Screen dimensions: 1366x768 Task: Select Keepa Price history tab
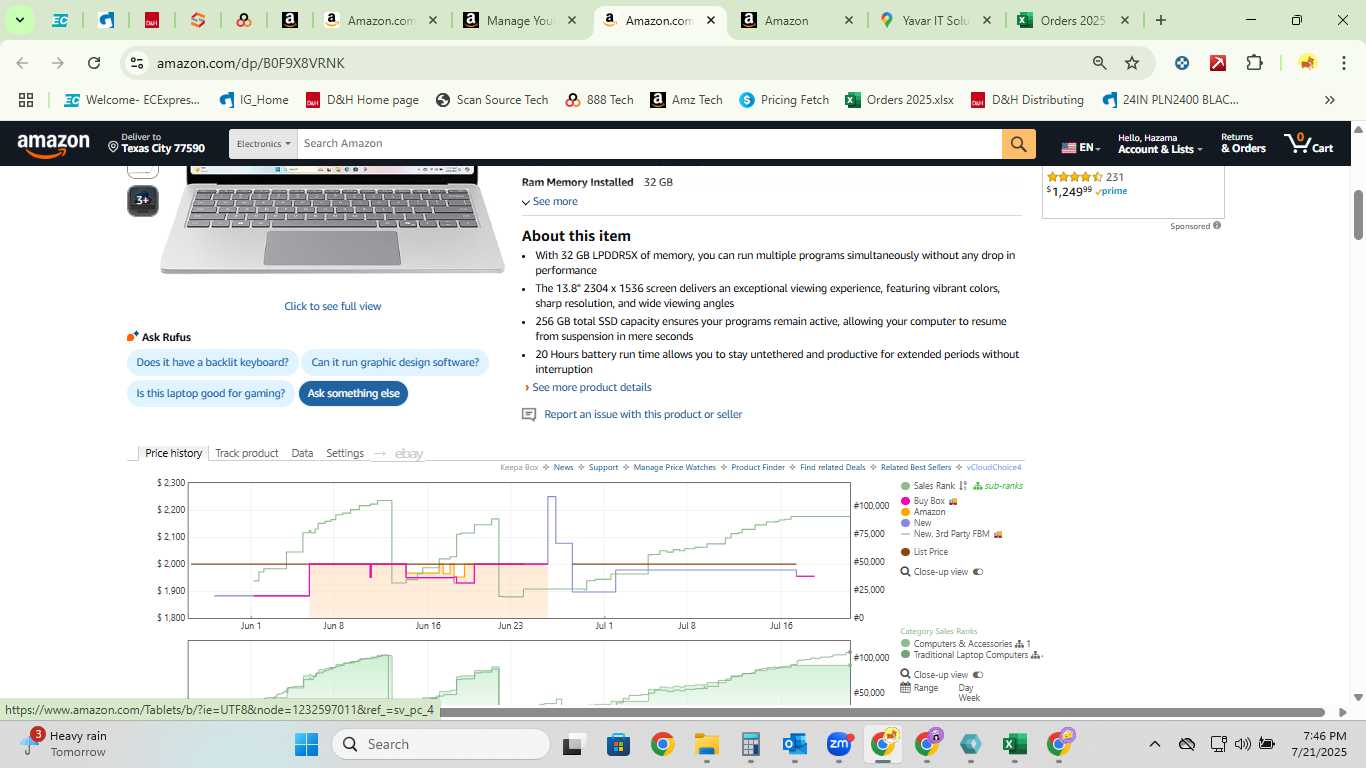(x=173, y=453)
